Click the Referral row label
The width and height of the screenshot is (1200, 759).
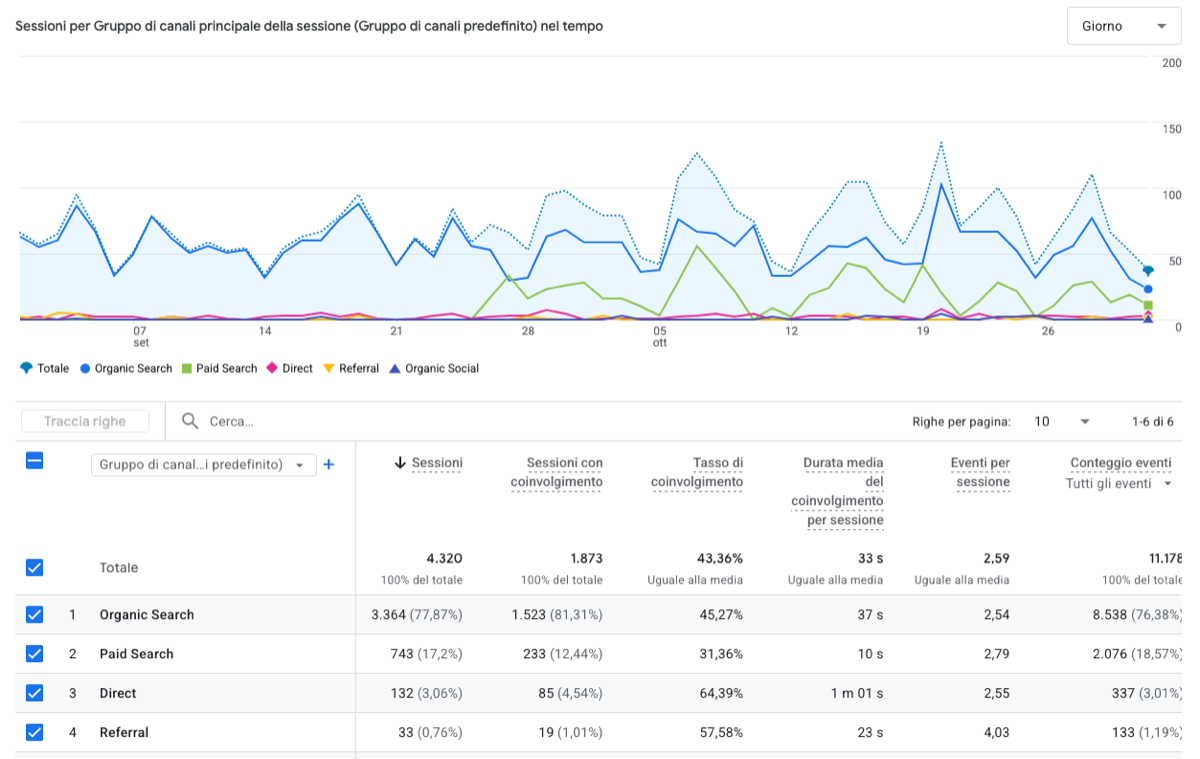(x=124, y=732)
